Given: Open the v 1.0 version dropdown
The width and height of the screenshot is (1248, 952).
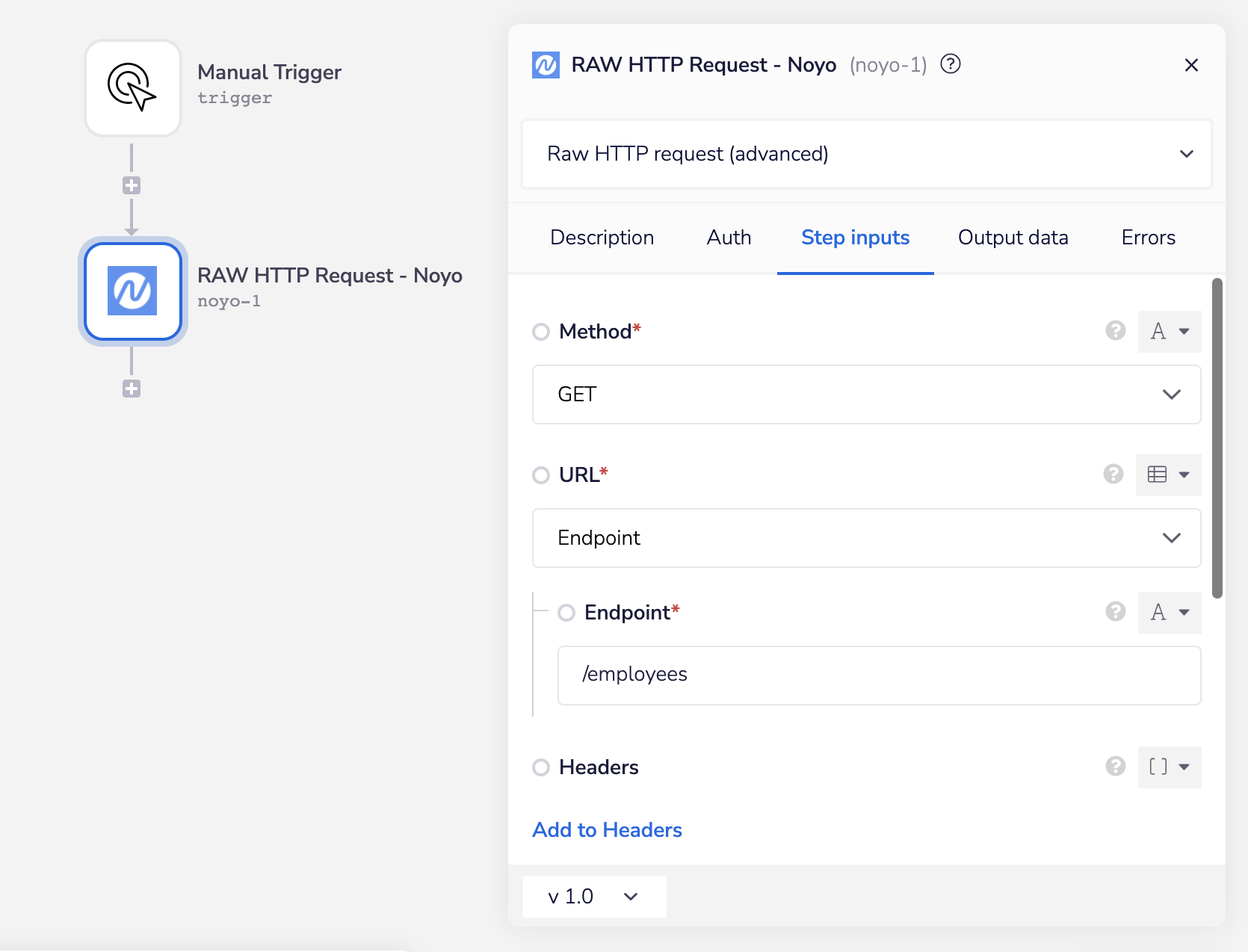Looking at the screenshot, I should pyautogui.click(x=593, y=896).
